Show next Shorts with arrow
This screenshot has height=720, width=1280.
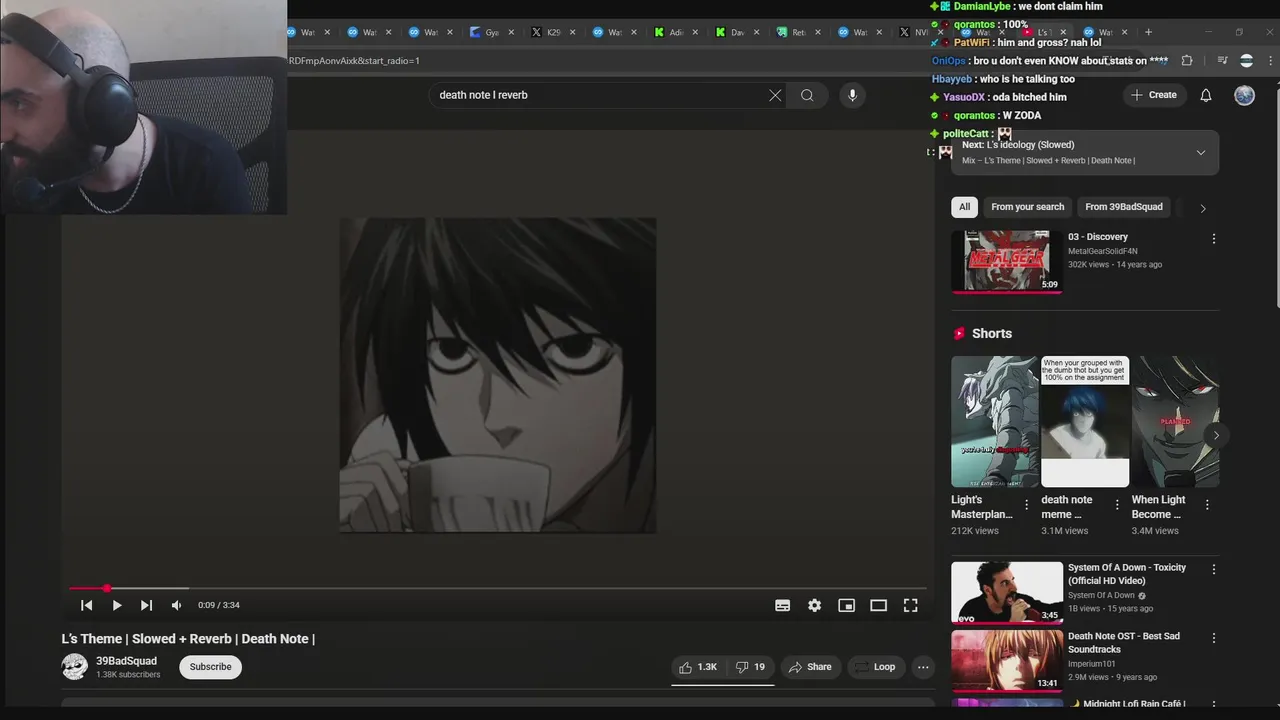(1216, 435)
